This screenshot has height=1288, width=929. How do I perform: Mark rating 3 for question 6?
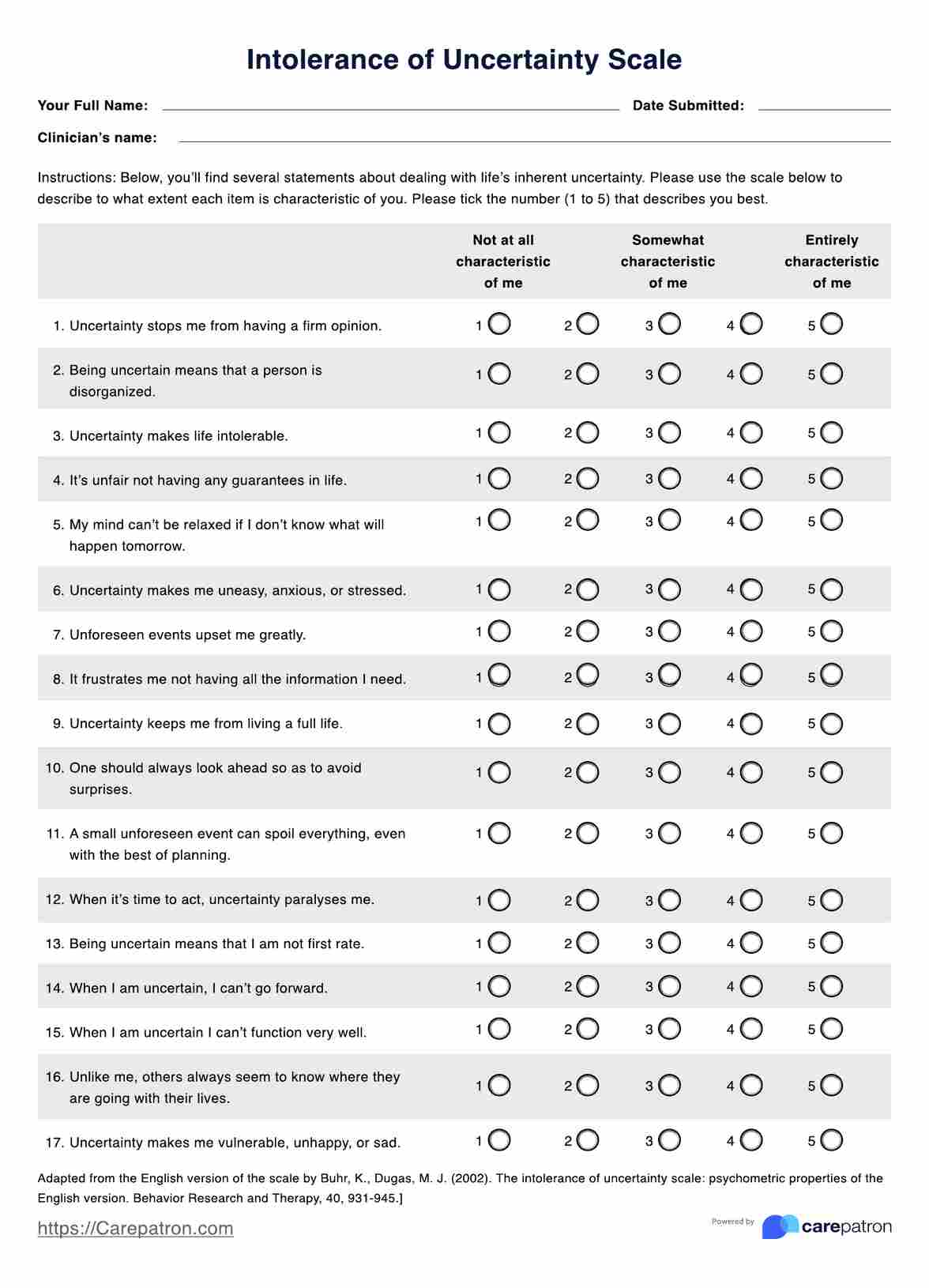[x=669, y=589]
